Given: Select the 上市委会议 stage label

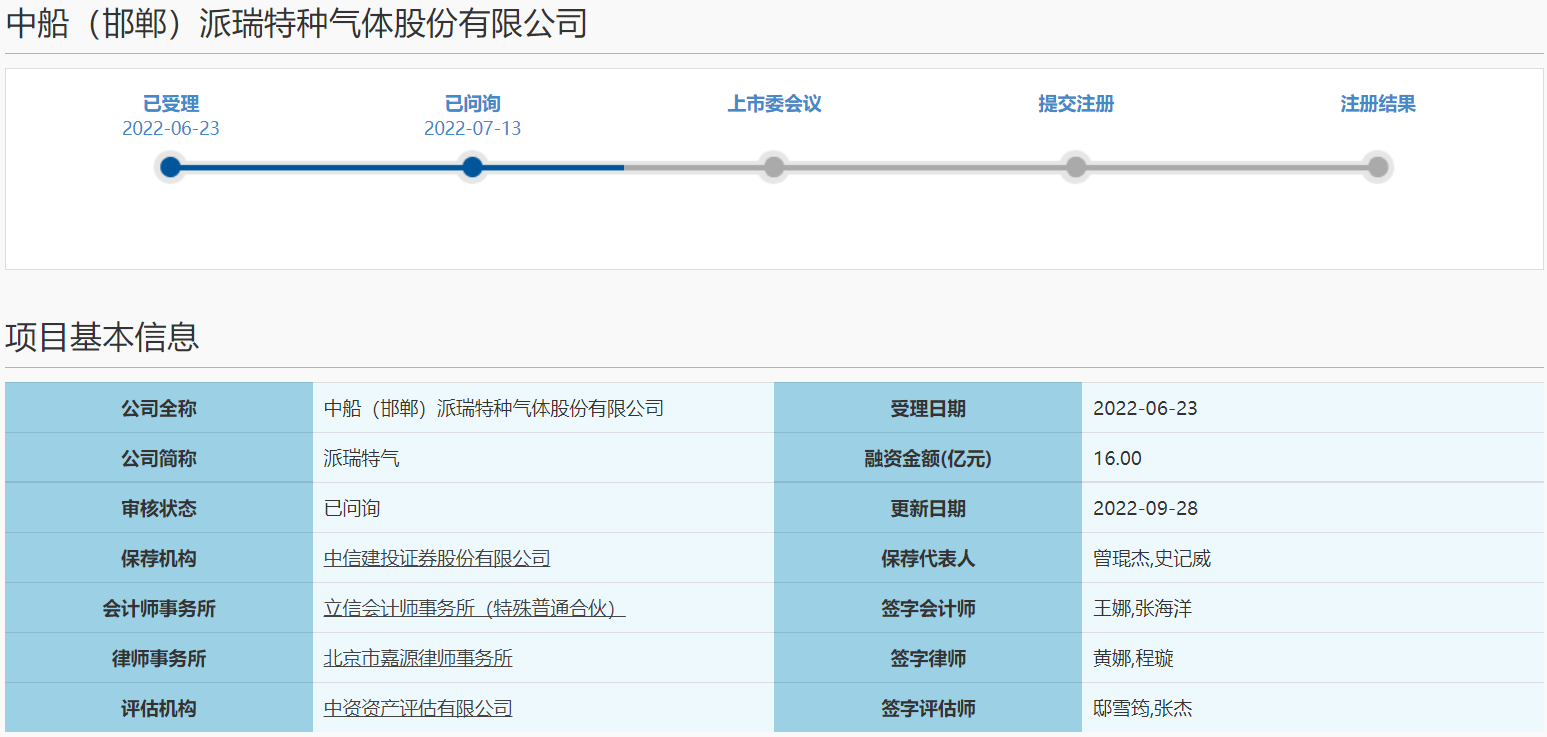Looking at the screenshot, I should [x=774, y=104].
